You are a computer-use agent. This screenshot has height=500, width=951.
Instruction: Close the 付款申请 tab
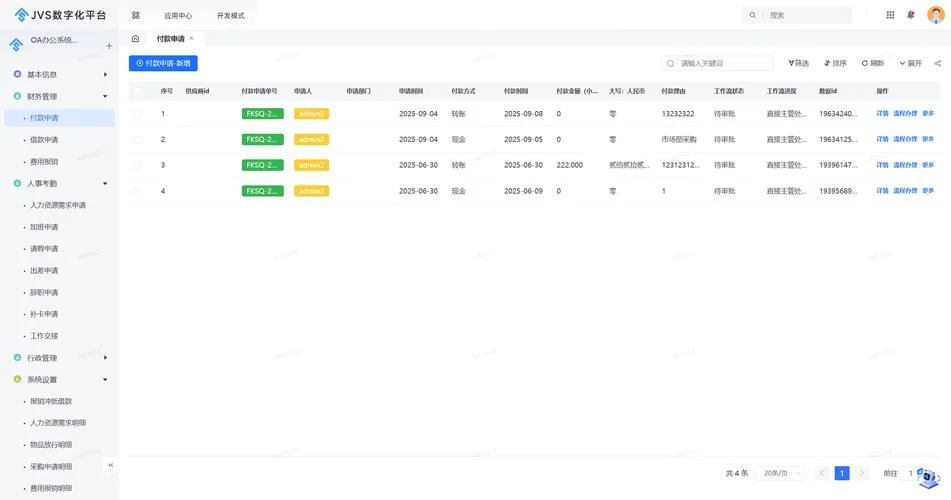click(192, 38)
